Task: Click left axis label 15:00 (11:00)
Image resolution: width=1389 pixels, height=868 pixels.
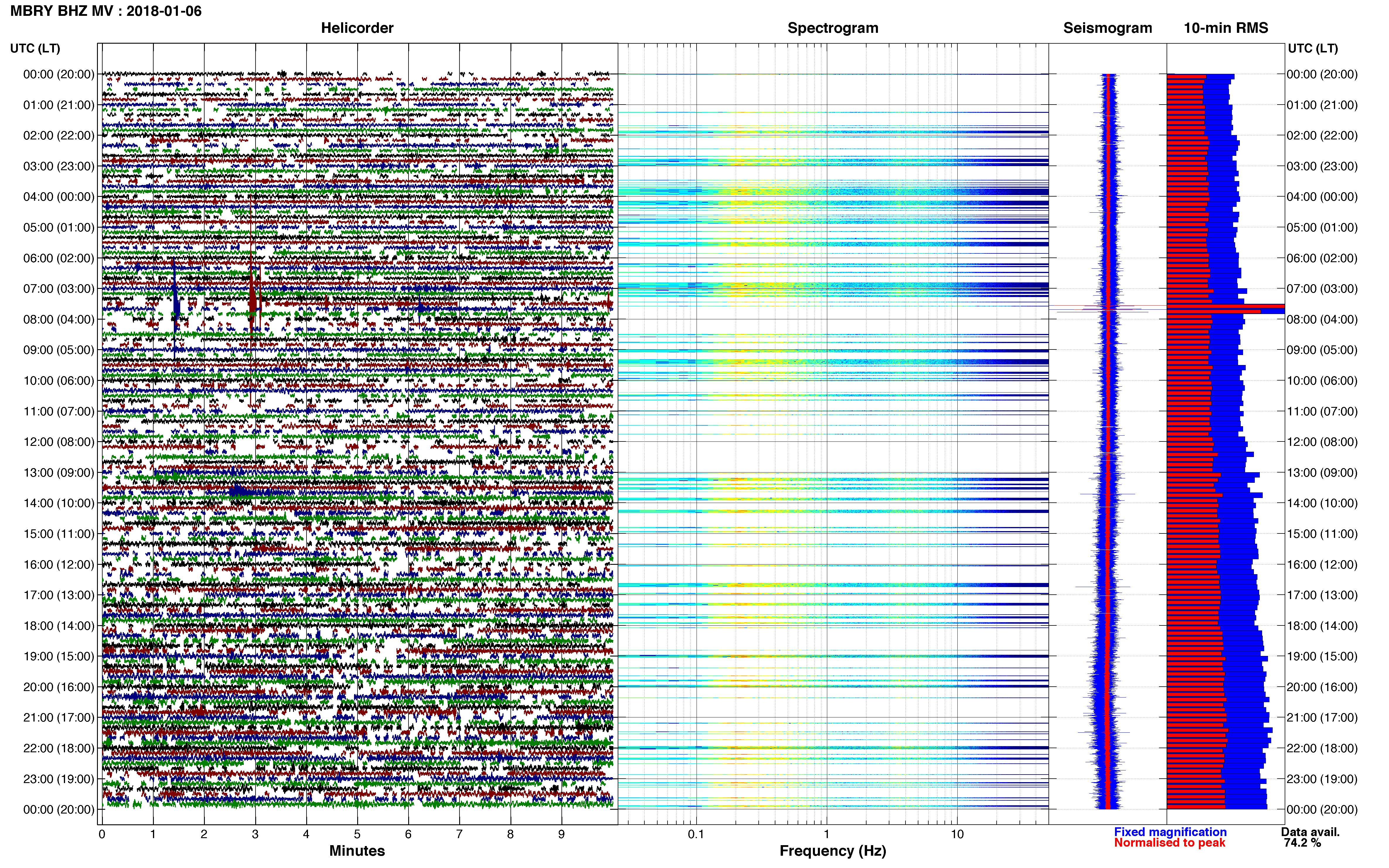Action: click(59, 533)
